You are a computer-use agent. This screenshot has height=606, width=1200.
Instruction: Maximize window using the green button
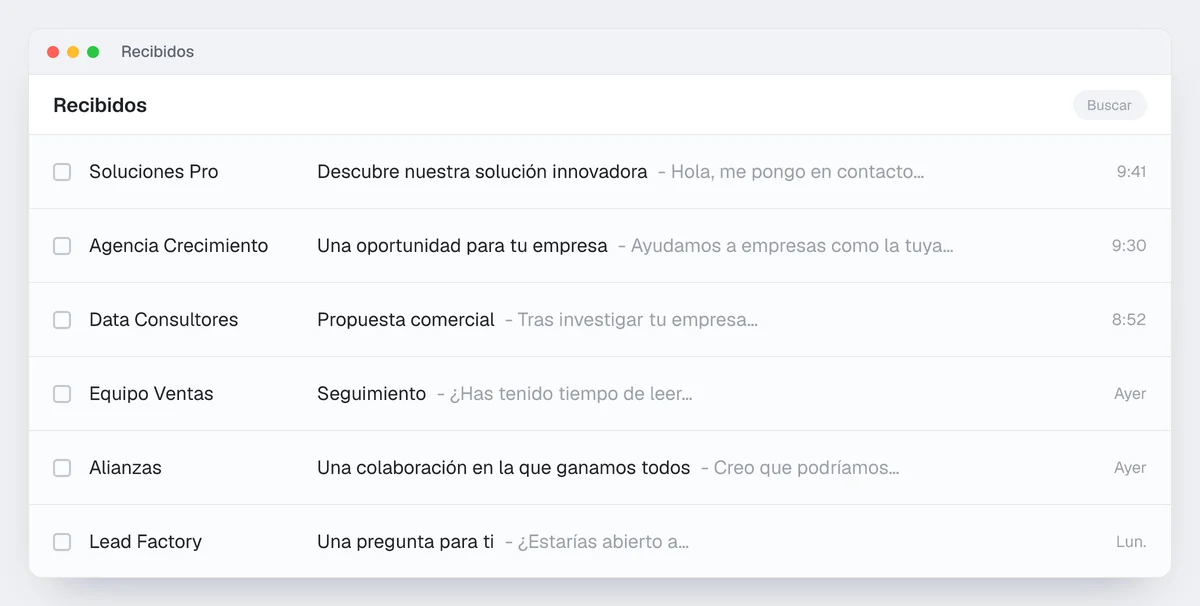(x=93, y=52)
